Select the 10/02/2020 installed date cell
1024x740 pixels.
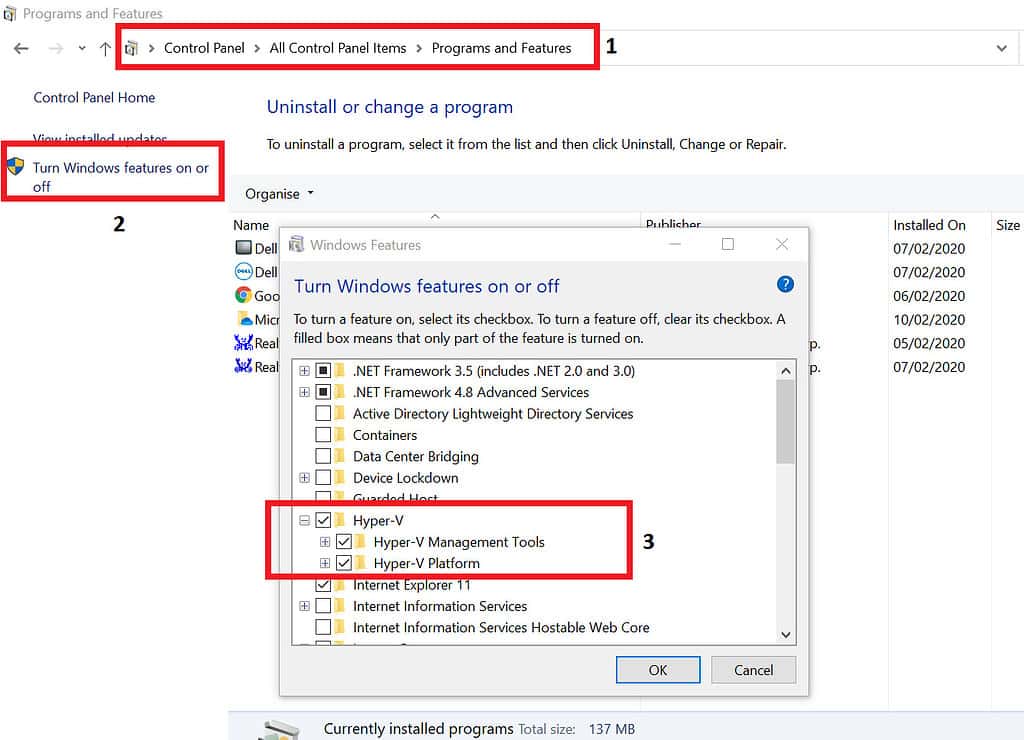(929, 319)
